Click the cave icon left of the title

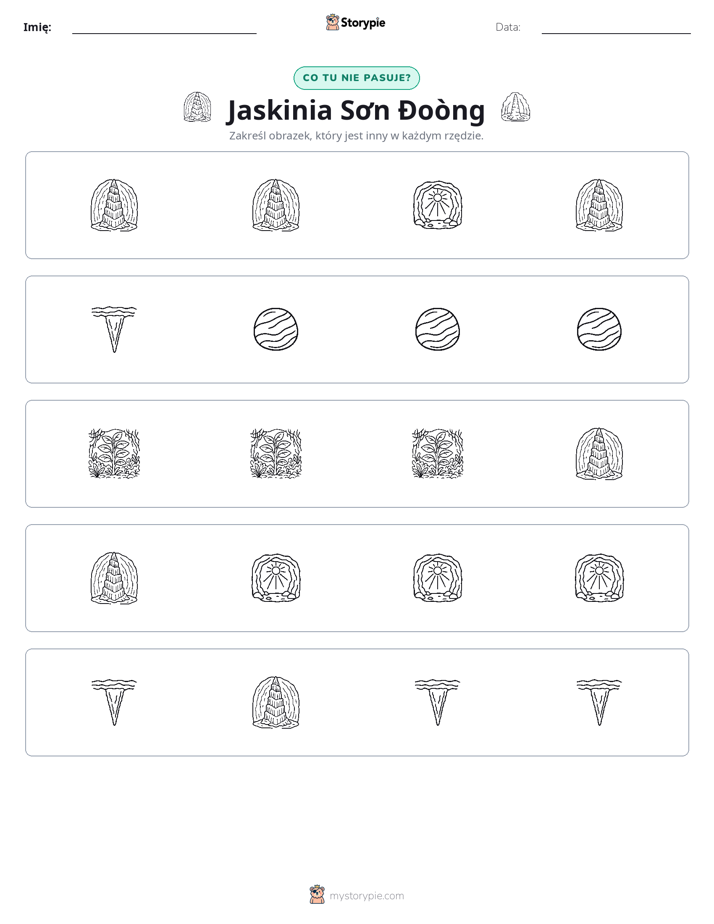pos(197,107)
